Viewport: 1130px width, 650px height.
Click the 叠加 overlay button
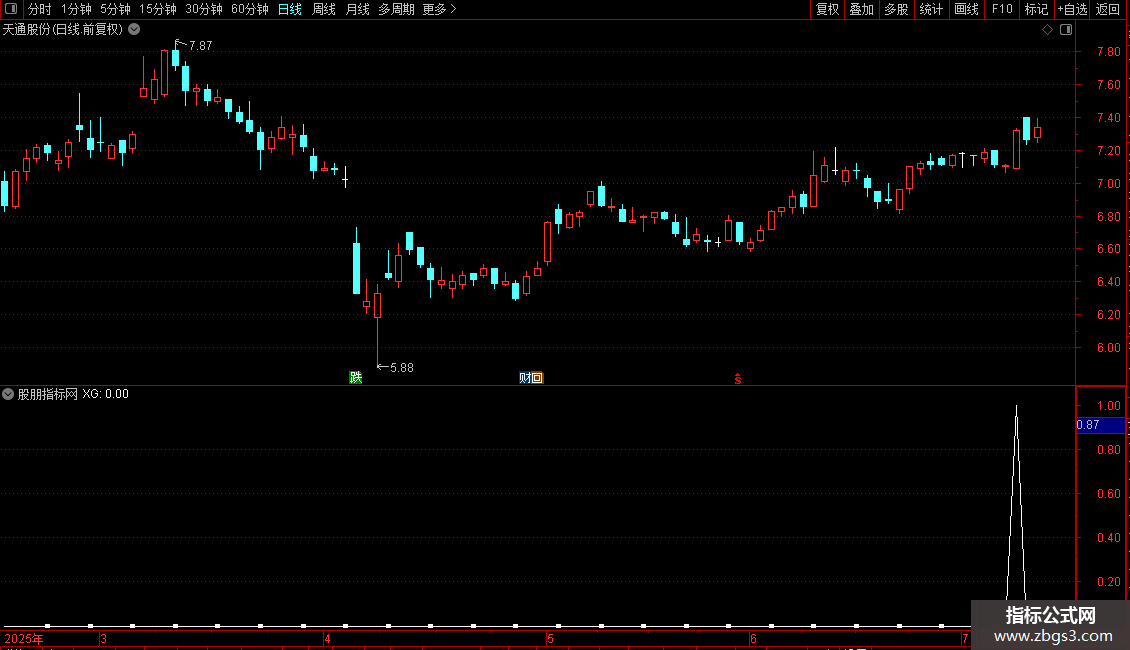pos(861,9)
